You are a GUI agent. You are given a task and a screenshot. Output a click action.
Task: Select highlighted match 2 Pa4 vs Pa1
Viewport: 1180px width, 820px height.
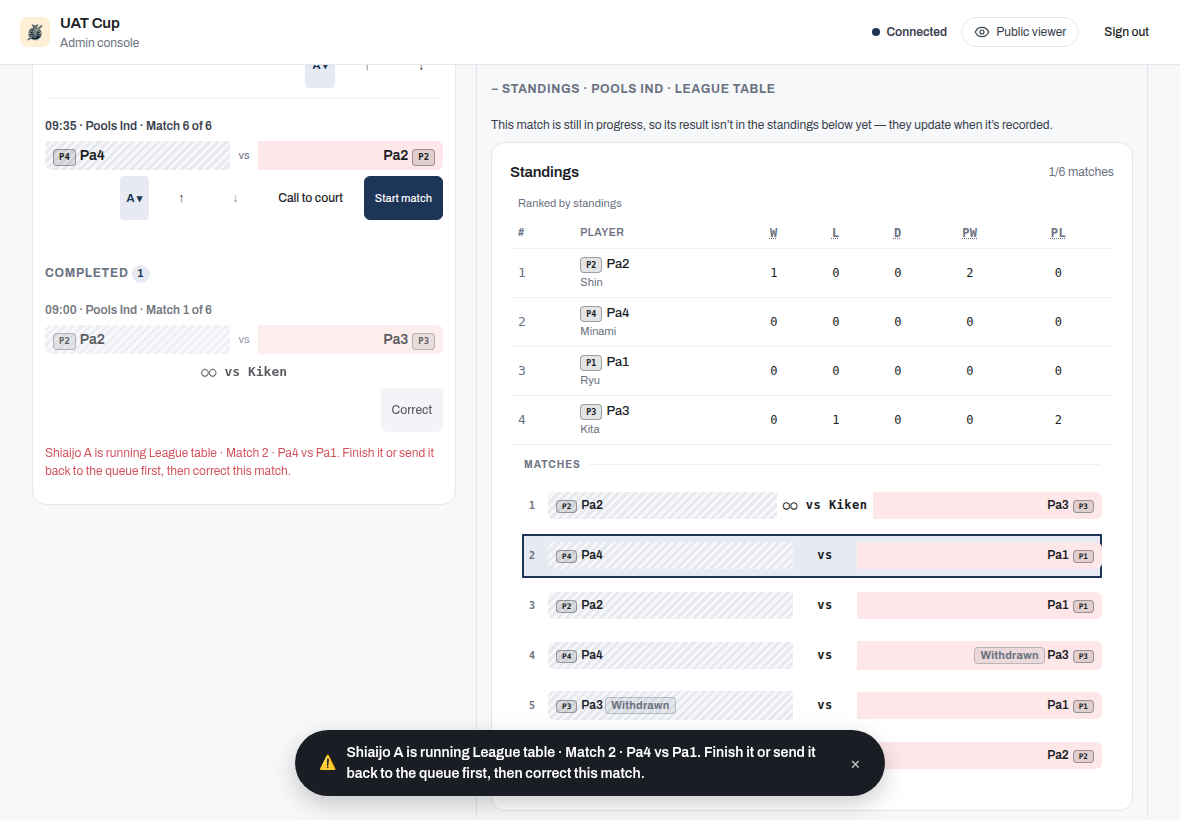coord(812,556)
